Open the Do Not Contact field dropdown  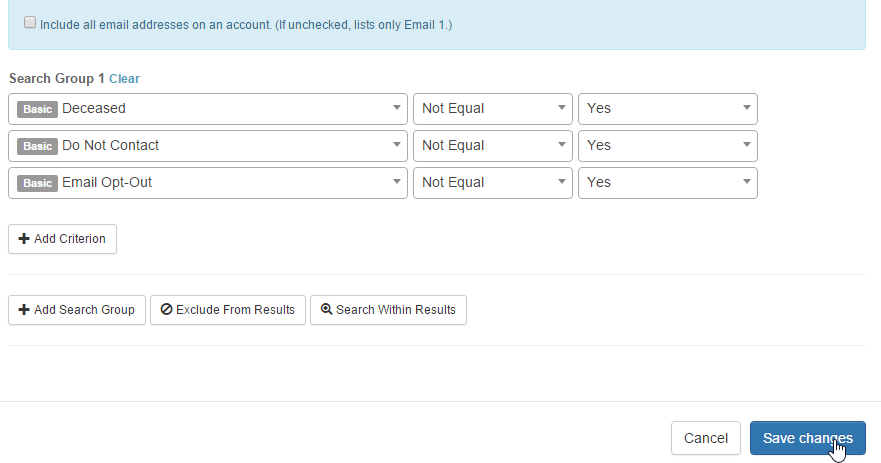pyautogui.click(x=208, y=146)
